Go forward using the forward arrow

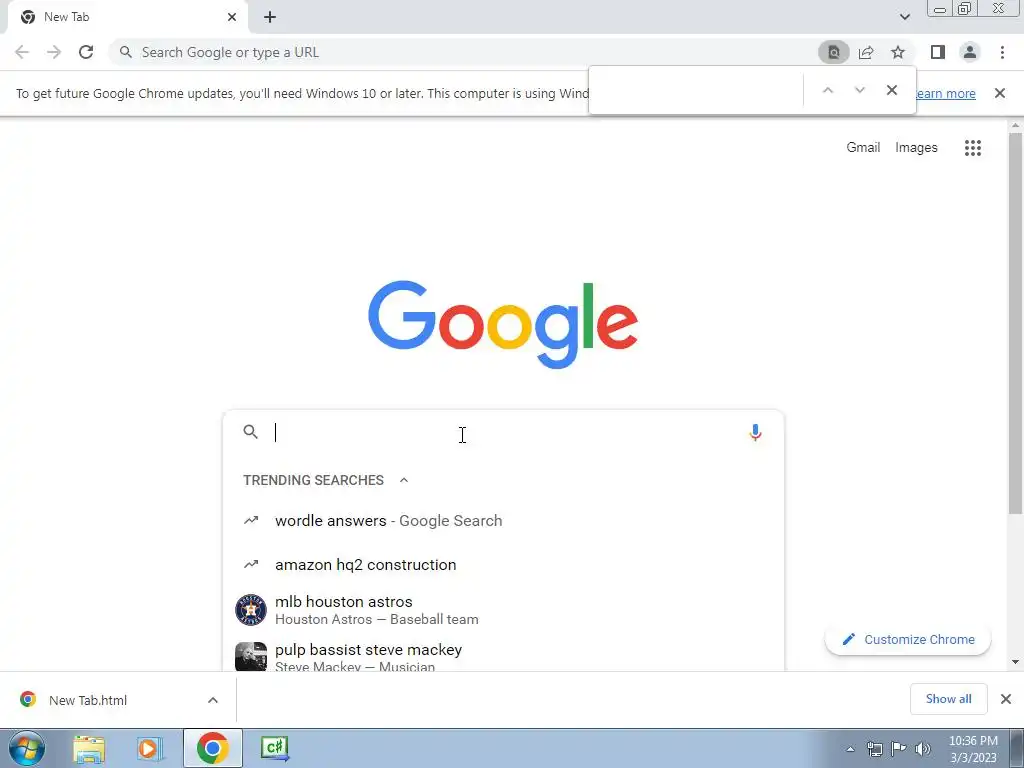tap(54, 52)
